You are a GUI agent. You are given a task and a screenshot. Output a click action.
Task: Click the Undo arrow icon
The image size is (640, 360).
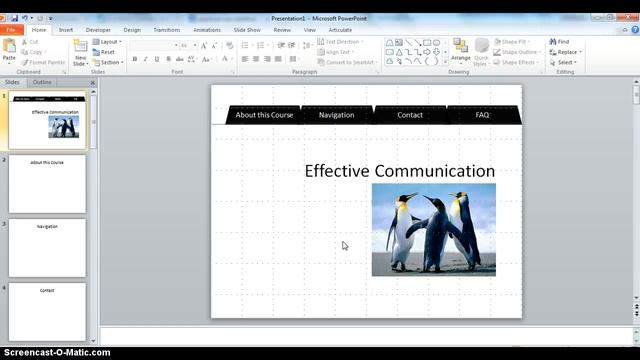point(25,18)
